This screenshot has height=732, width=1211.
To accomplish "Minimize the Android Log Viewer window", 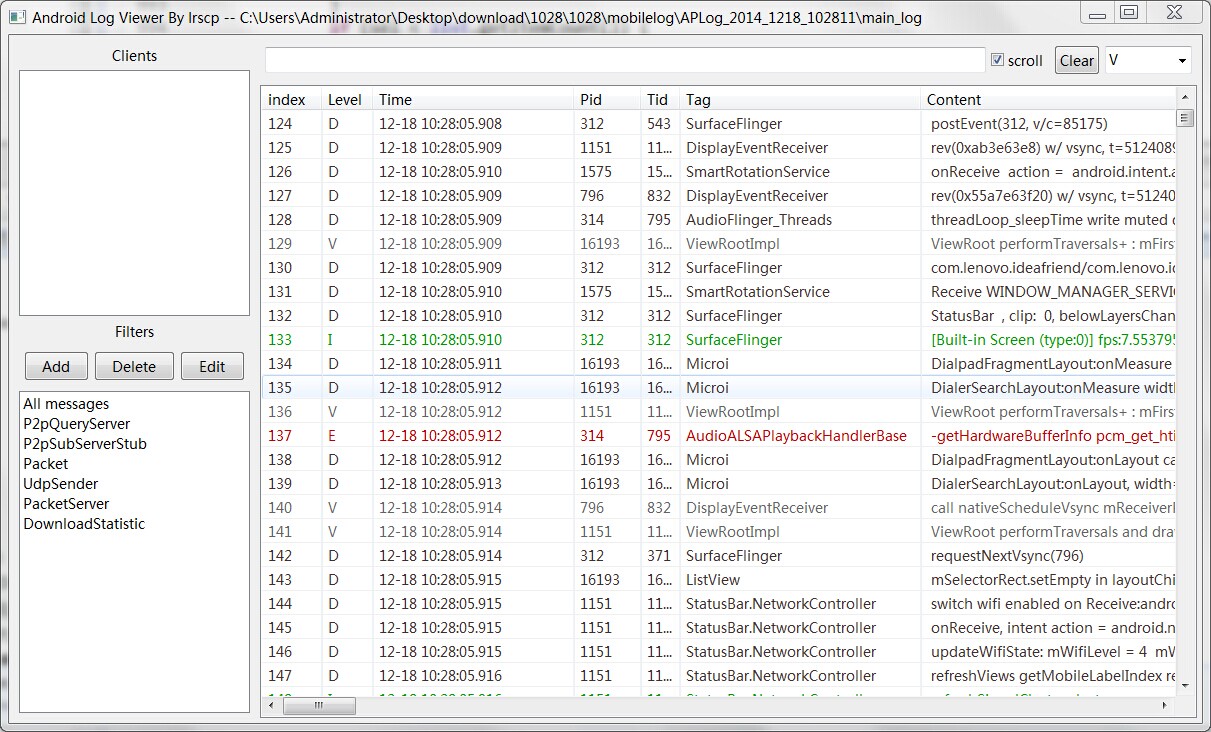I will click(1098, 13).
